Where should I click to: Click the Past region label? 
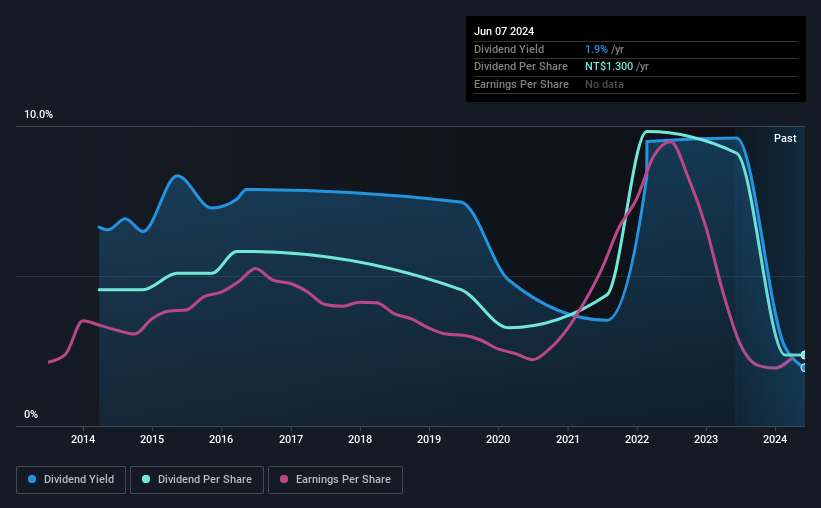pos(785,138)
